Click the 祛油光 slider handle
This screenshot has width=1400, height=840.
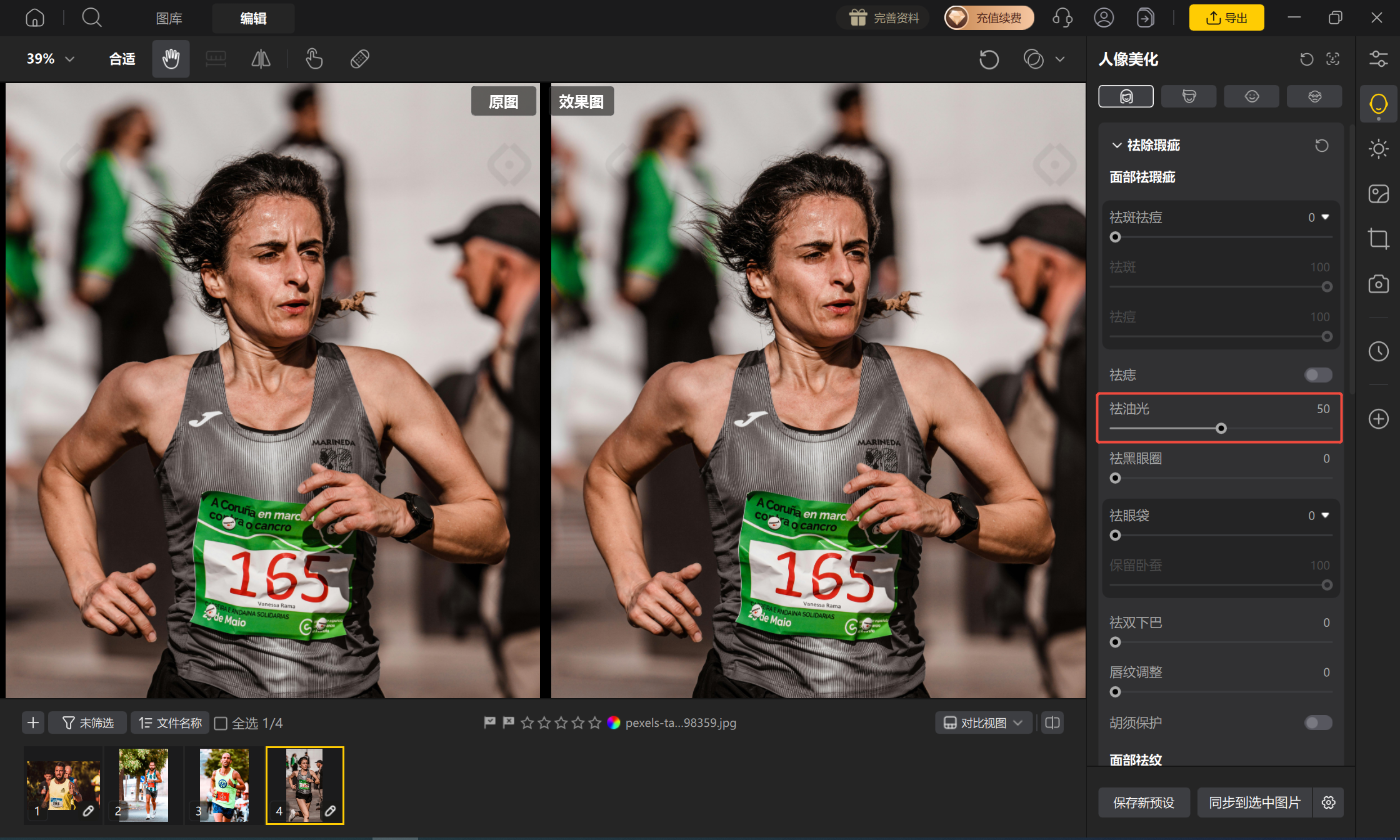(x=1221, y=428)
